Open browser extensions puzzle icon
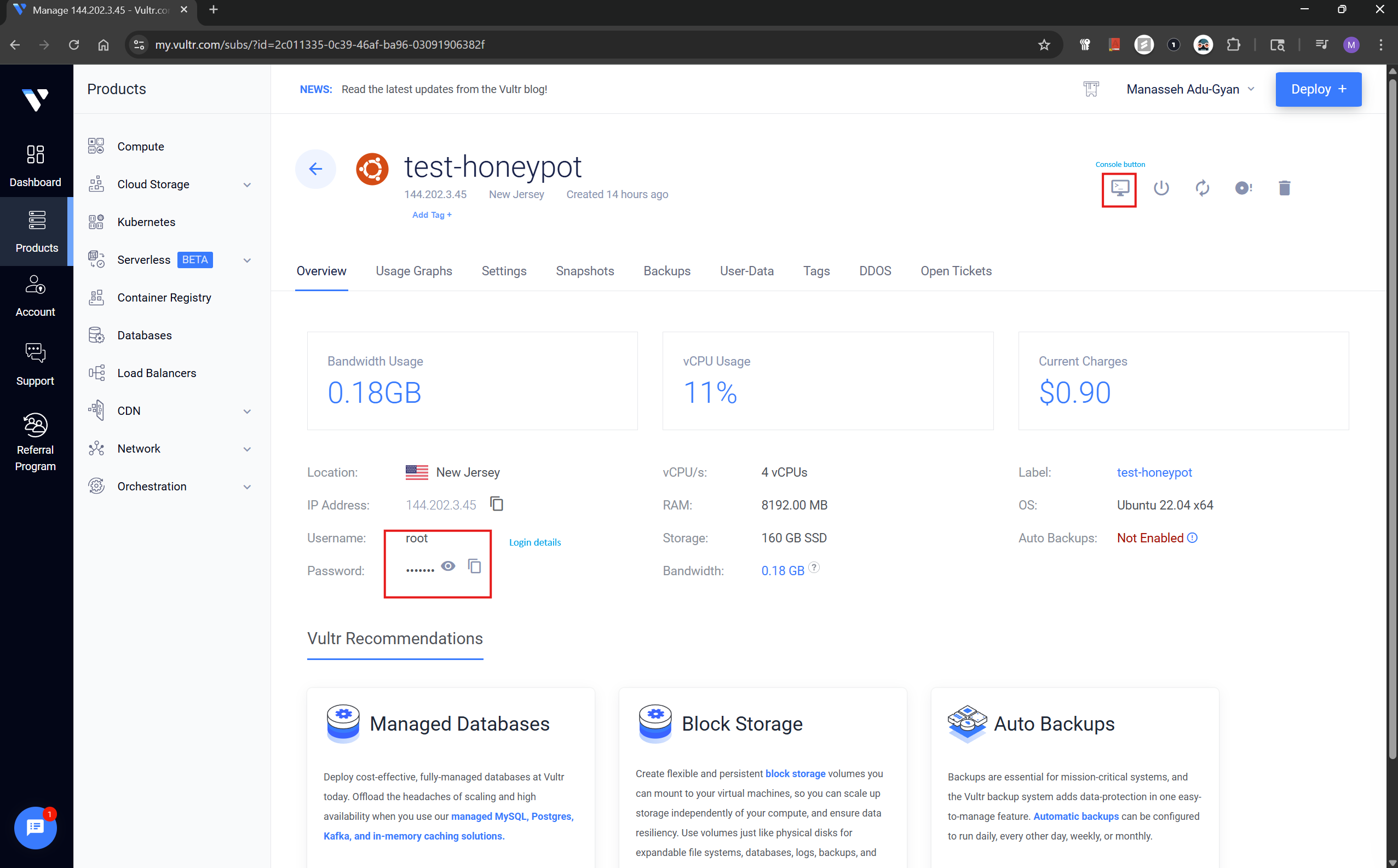This screenshot has width=1398, height=868. pyautogui.click(x=1233, y=44)
